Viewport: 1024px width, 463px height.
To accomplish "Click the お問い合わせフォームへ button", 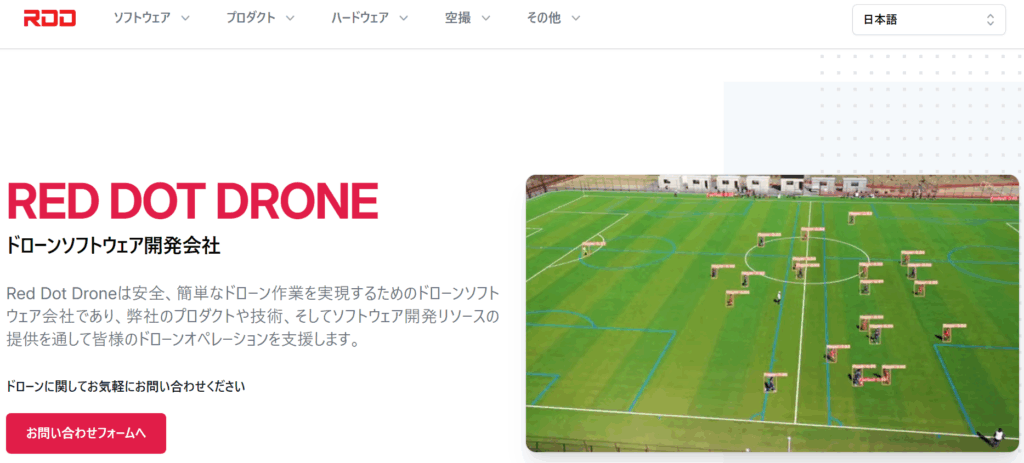I will pyautogui.click(x=86, y=433).
